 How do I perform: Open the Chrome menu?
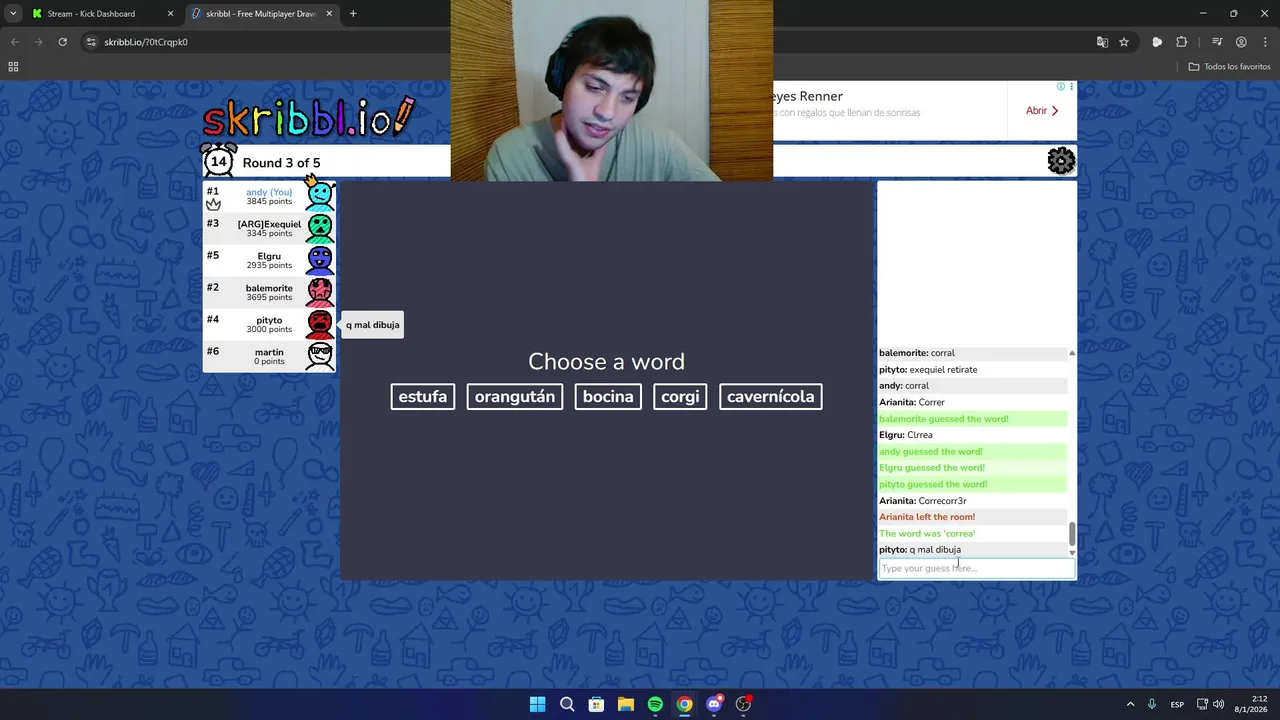[x=1265, y=42]
